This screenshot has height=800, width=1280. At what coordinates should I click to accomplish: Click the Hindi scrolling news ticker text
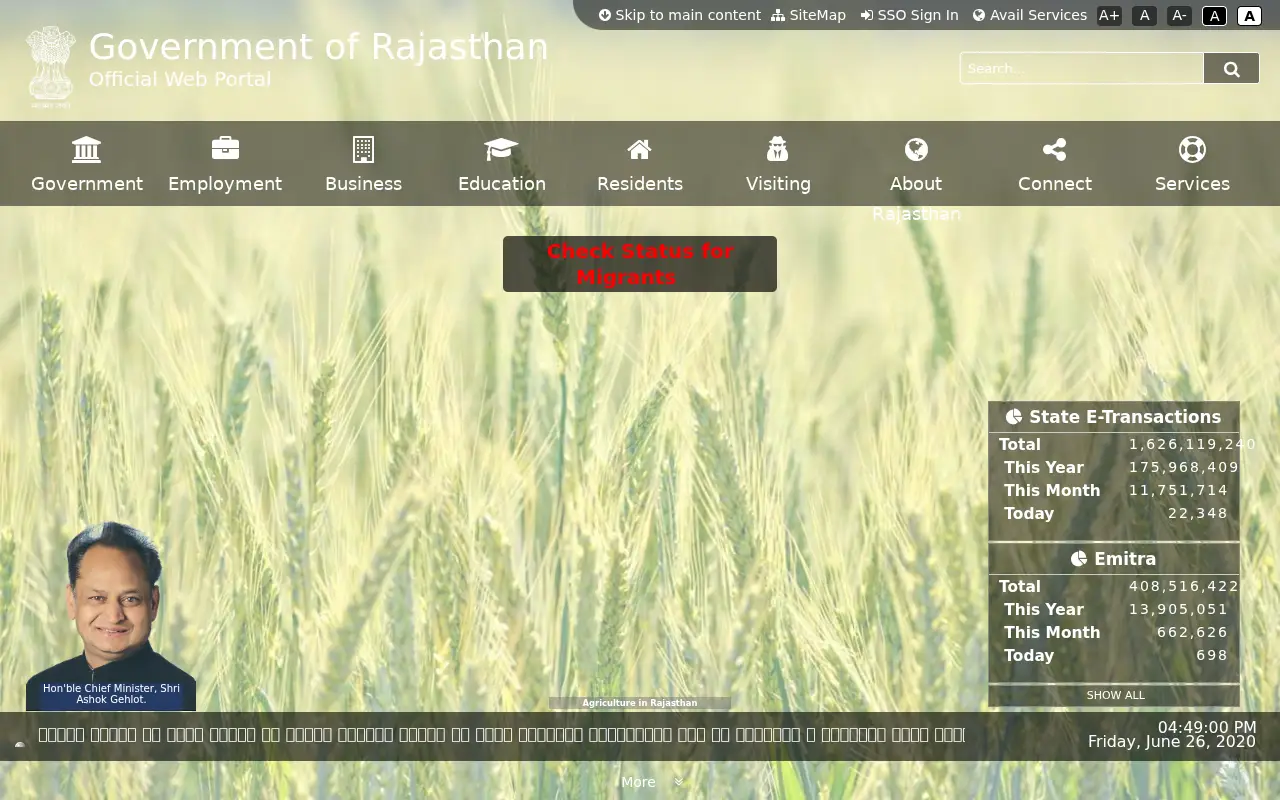pos(501,735)
